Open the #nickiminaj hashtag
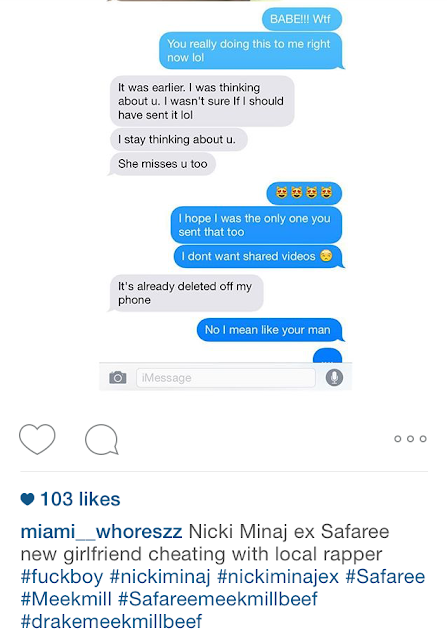Viewport: 447px width, 640px height. pyautogui.click(x=160, y=577)
